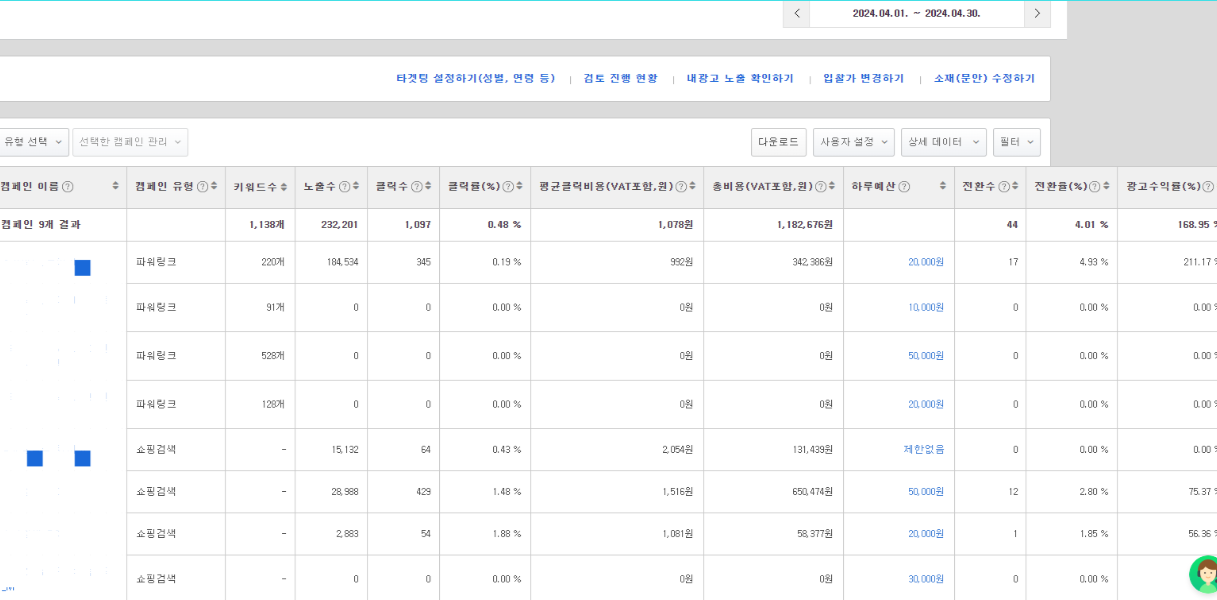Sort table using 클릭수 sort arrows
This screenshot has height=600, width=1217.
pyautogui.click(x=428, y=187)
